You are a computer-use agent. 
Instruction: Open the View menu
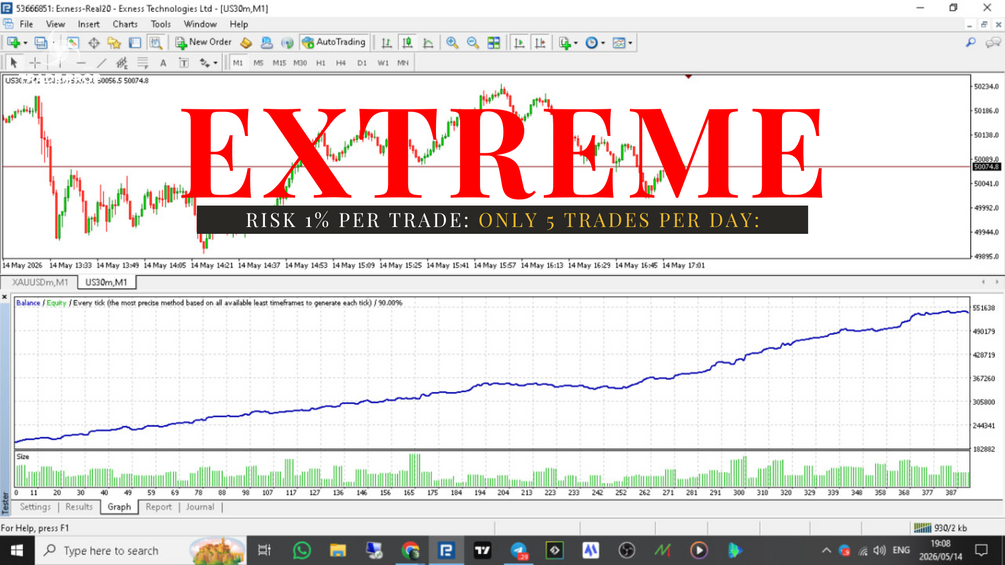pos(55,24)
